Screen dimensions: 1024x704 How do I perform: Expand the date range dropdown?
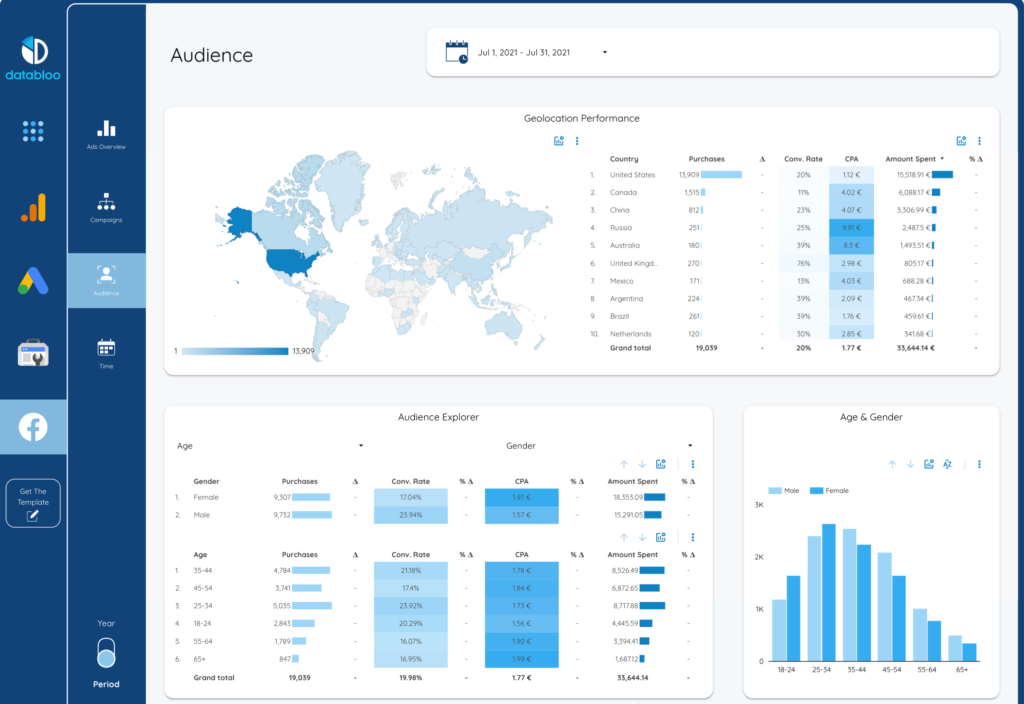click(x=605, y=53)
